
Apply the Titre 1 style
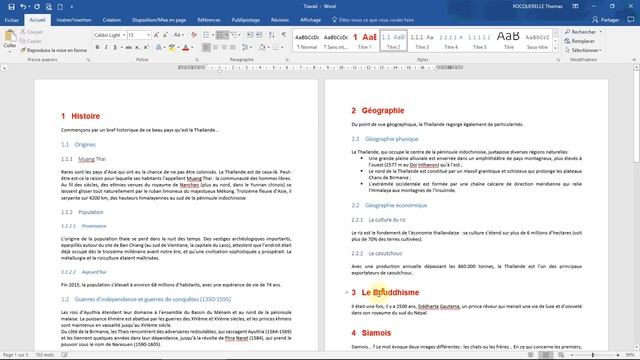pos(364,40)
